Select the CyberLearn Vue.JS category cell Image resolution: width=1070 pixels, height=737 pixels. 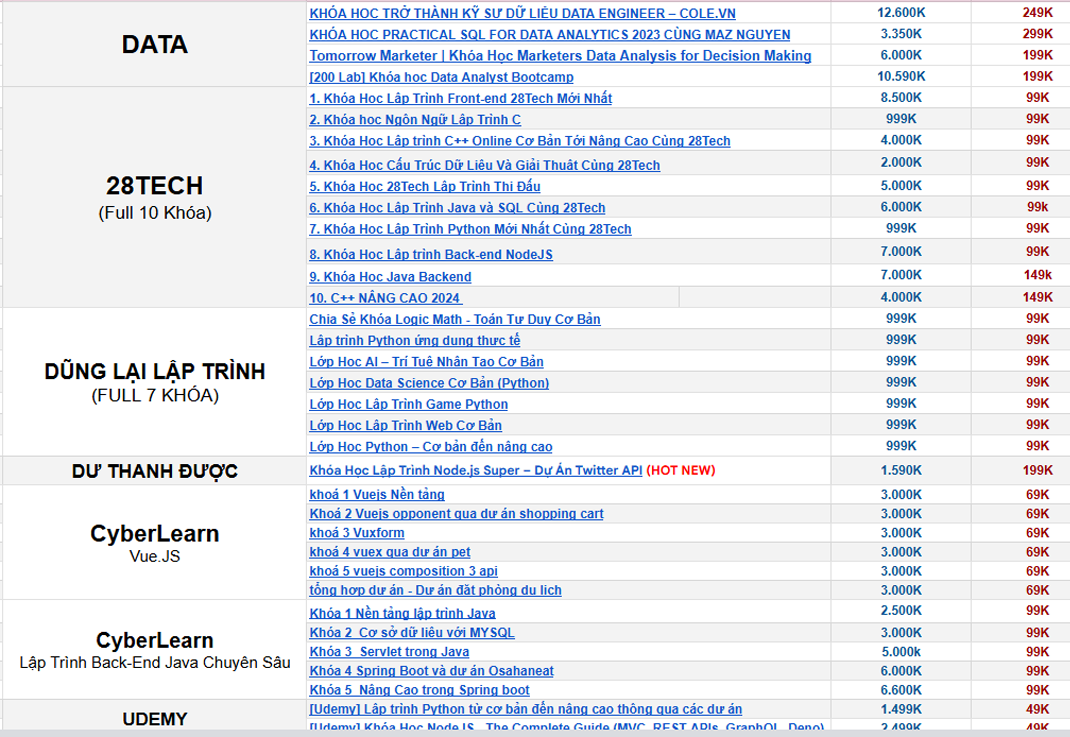pos(154,542)
